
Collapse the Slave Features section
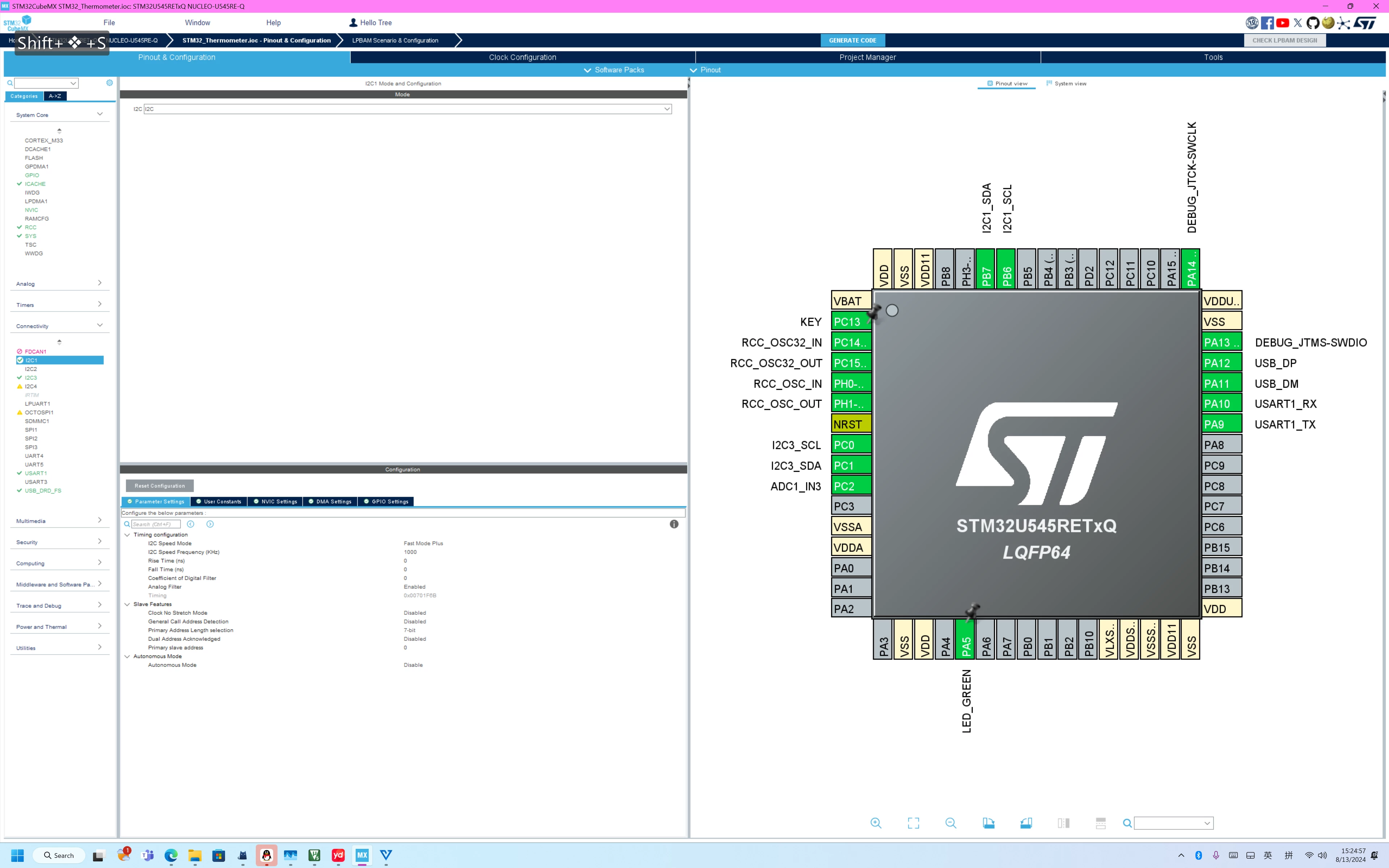click(x=127, y=604)
